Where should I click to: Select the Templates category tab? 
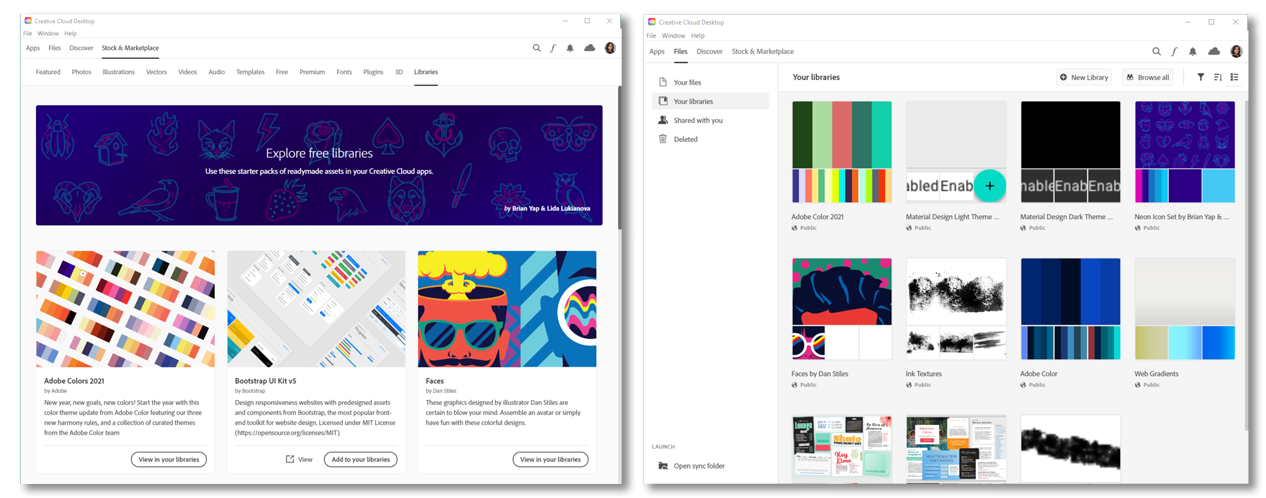250,72
